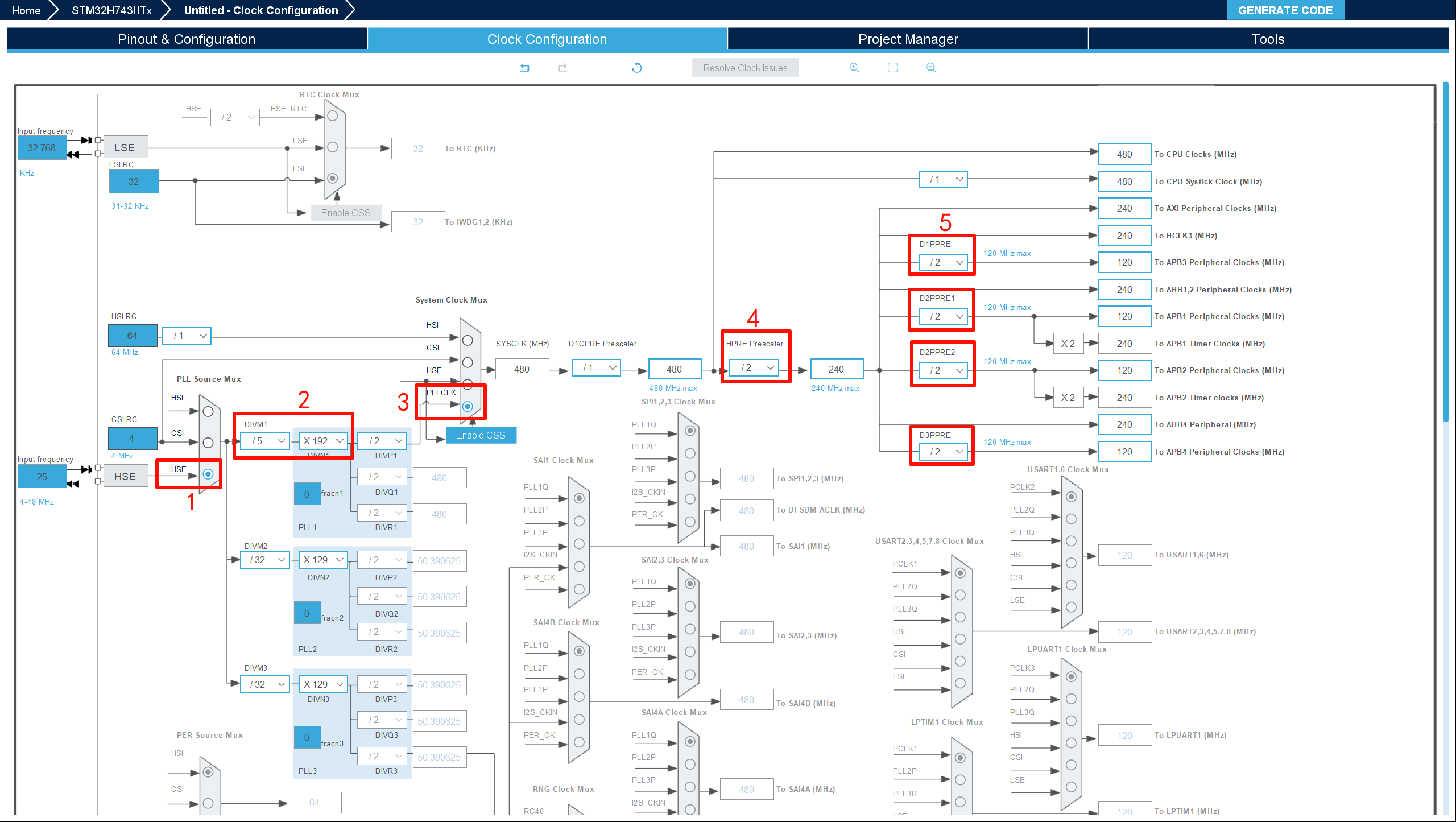This screenshot has width=1456, height=822.
Task: Click the fit-to-screen zoom icon
Action: [x=893, y=68]
